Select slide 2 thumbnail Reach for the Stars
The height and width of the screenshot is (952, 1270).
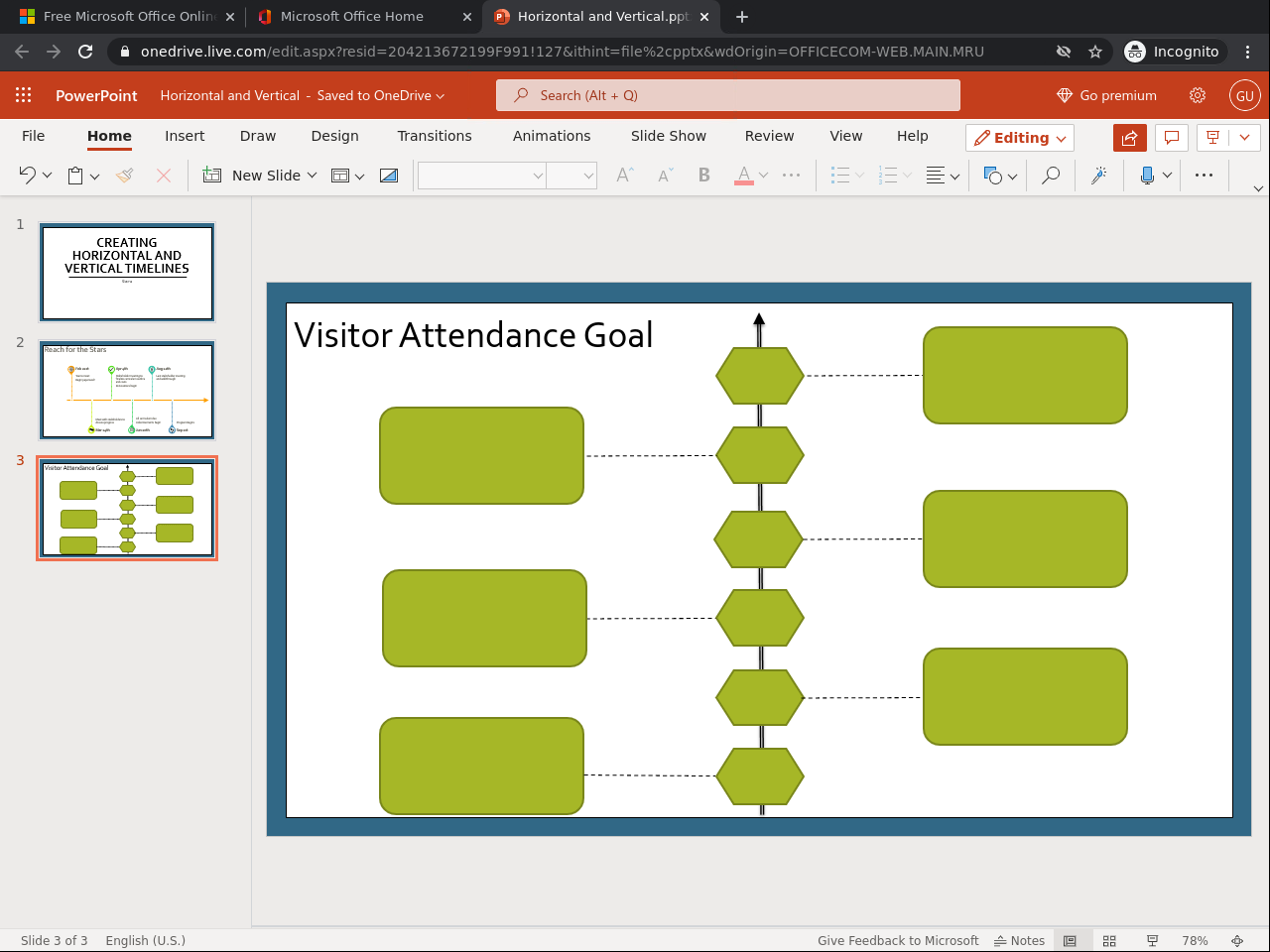(127, 390)
